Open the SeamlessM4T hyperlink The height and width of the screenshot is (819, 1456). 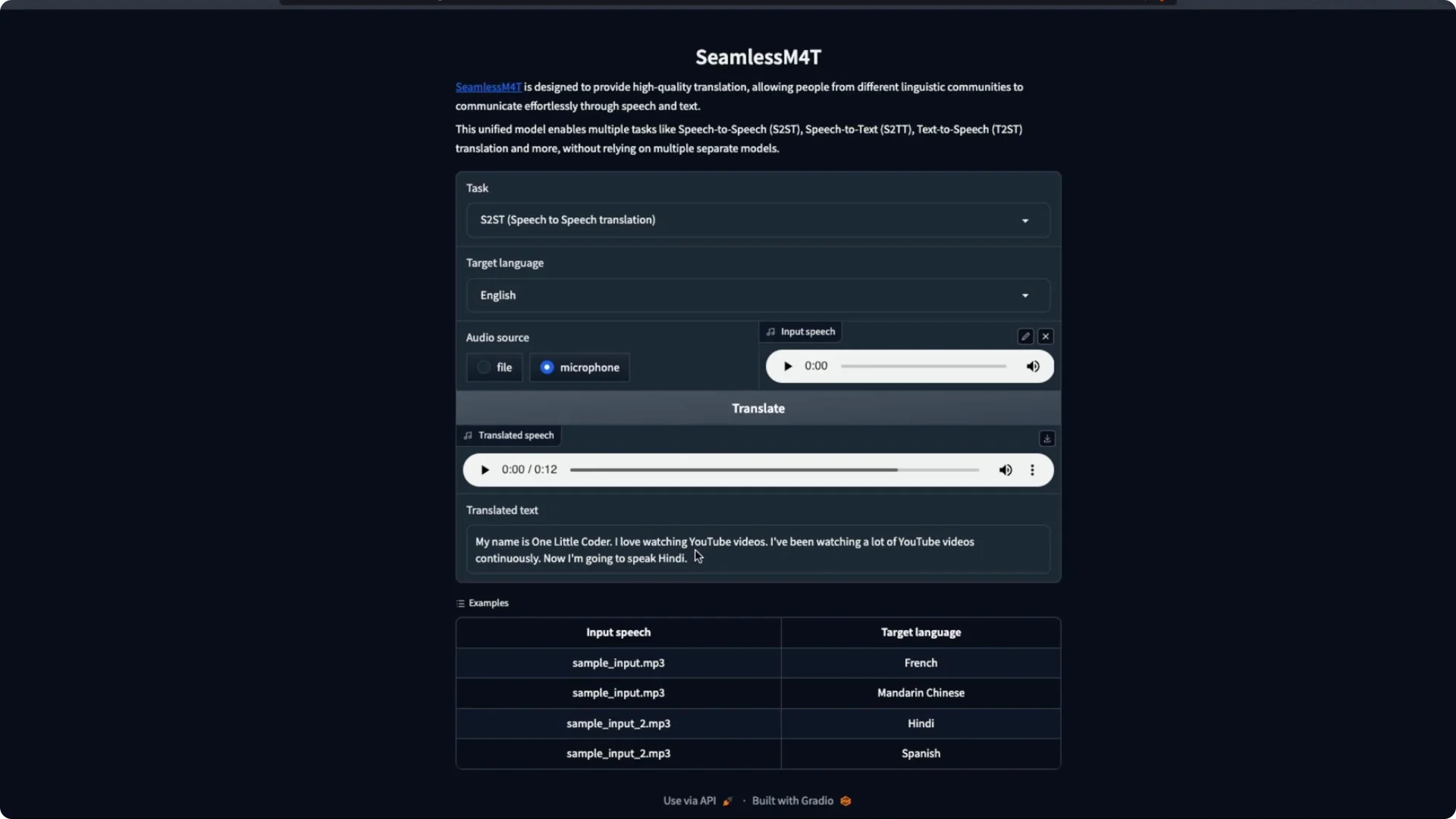(x=488, y=86)
